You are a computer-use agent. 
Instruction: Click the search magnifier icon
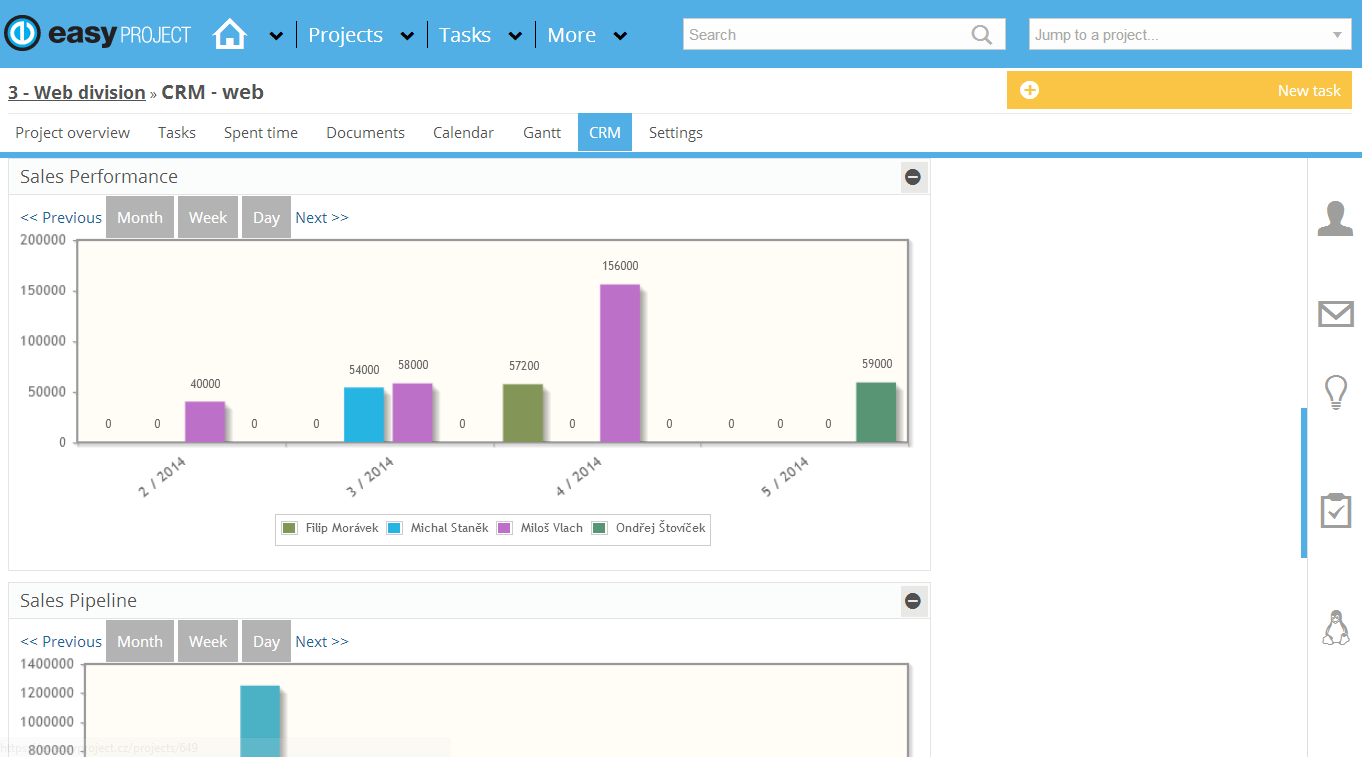(x=982, y=34)
